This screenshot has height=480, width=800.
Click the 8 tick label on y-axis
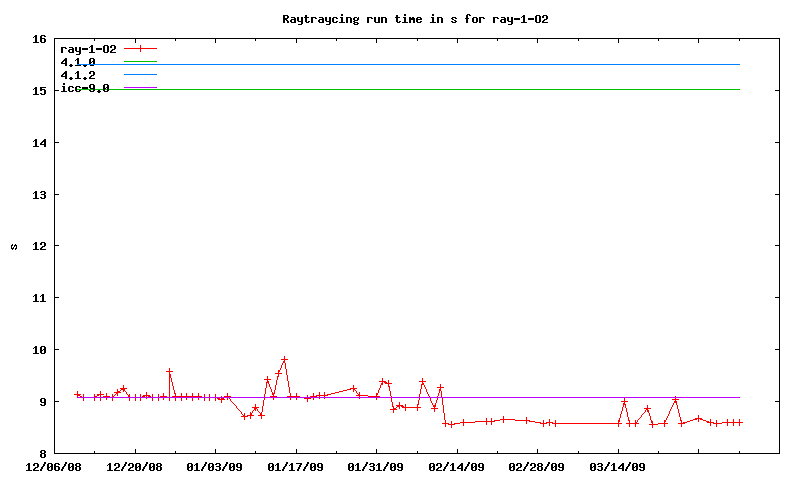[43, 453]
